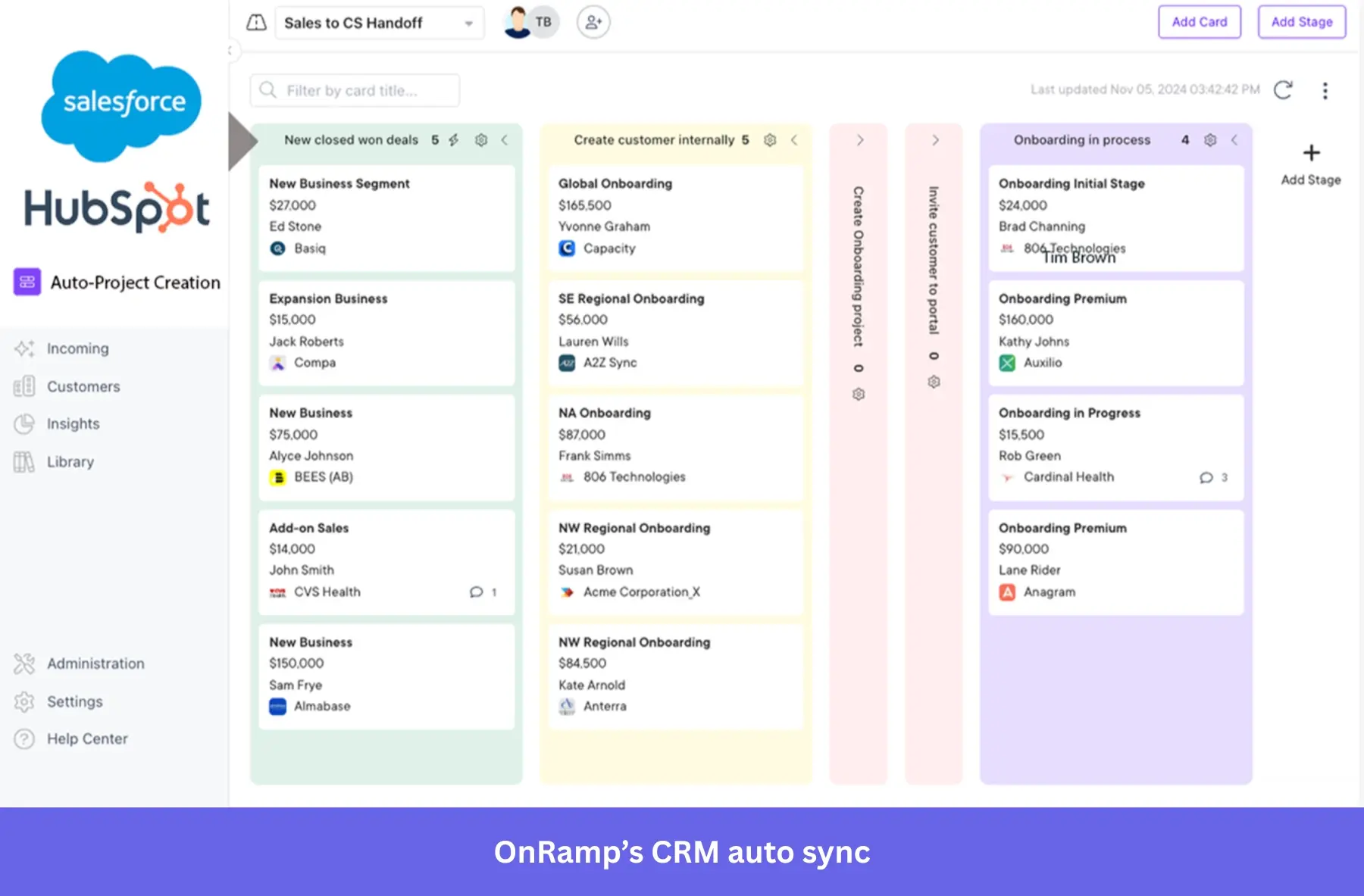Click the Almabase company logo
This screenshot has height=896, width=1364.
[x=278, y=707]
